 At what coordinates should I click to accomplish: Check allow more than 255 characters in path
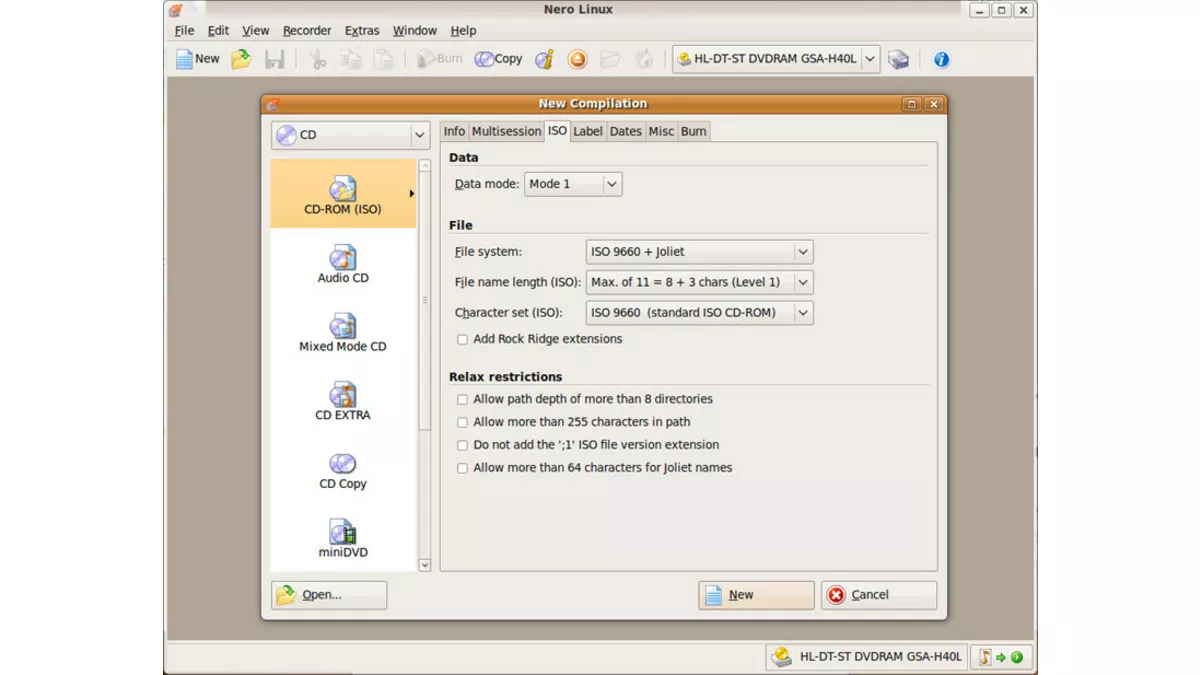tap(462, 422)
